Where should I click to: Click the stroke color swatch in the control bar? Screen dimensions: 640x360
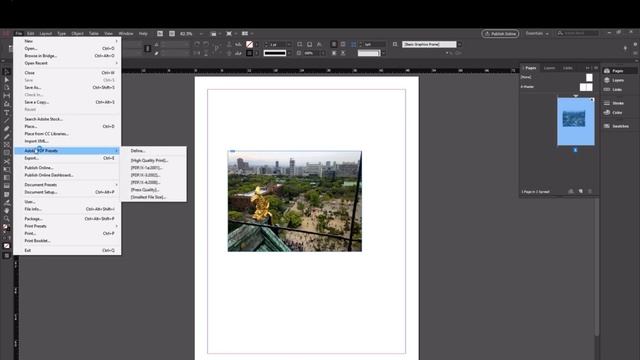[249, 53]
